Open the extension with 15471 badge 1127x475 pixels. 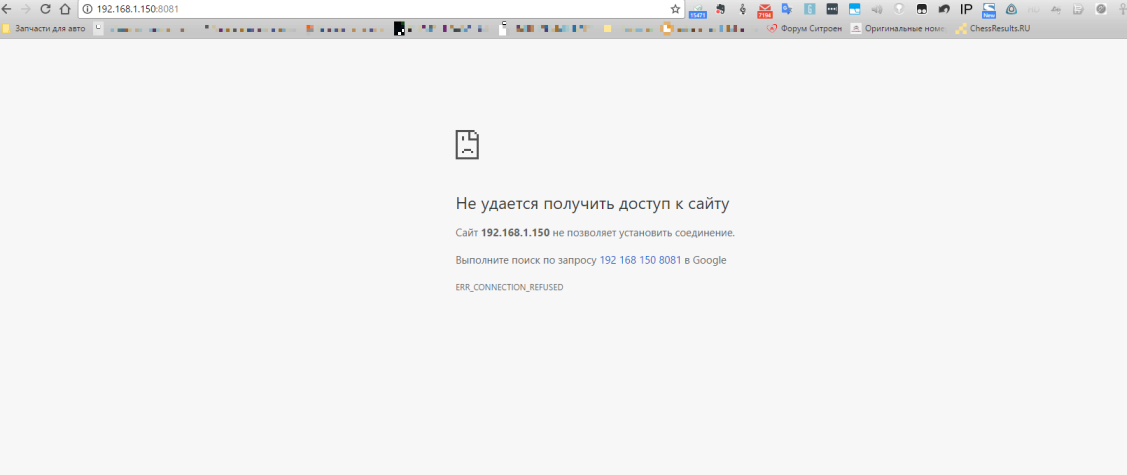point(698,10)
